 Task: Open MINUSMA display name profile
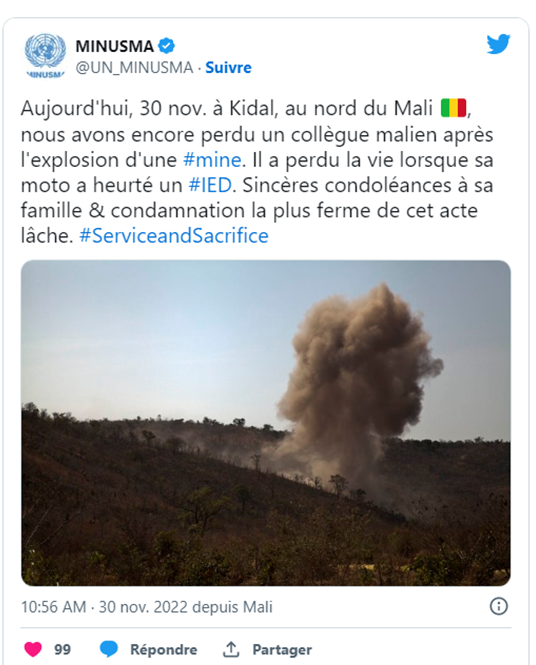(x=114, y=46)
